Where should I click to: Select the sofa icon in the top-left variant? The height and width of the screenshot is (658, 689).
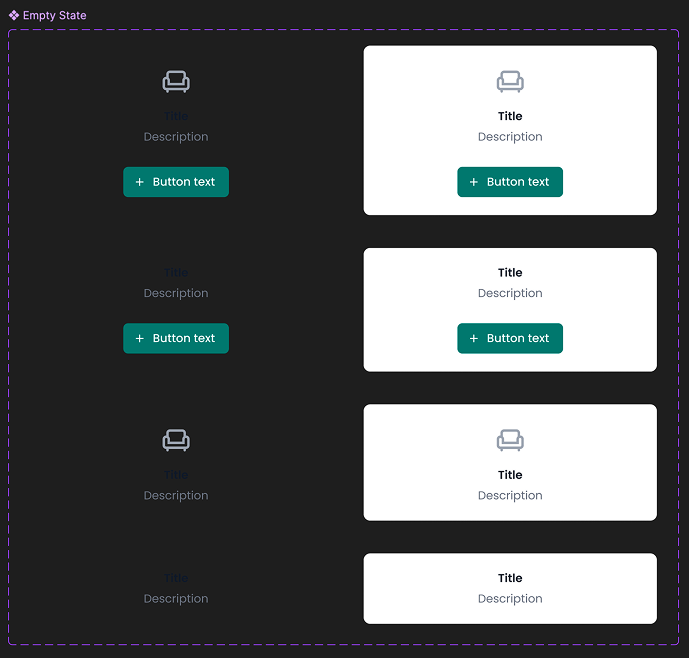[x=176, y=82]
